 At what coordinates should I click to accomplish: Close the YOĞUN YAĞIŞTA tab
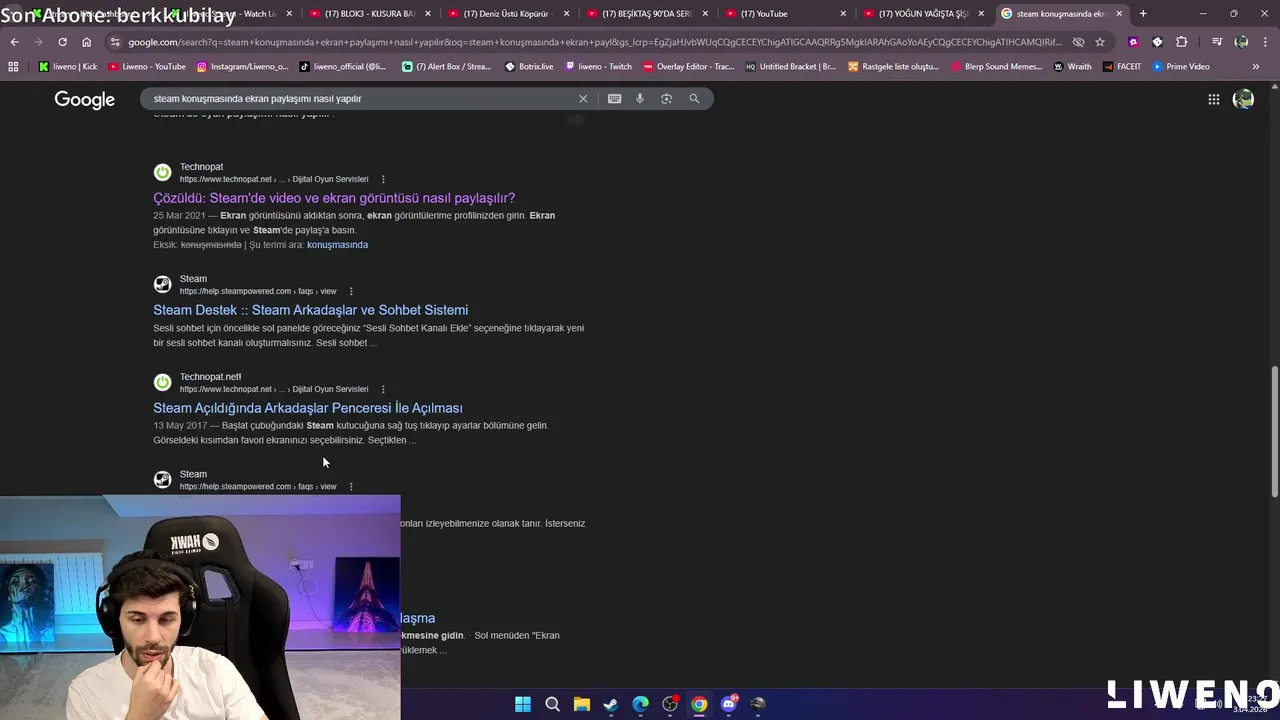pyautogui.click(x=981, y=14)
